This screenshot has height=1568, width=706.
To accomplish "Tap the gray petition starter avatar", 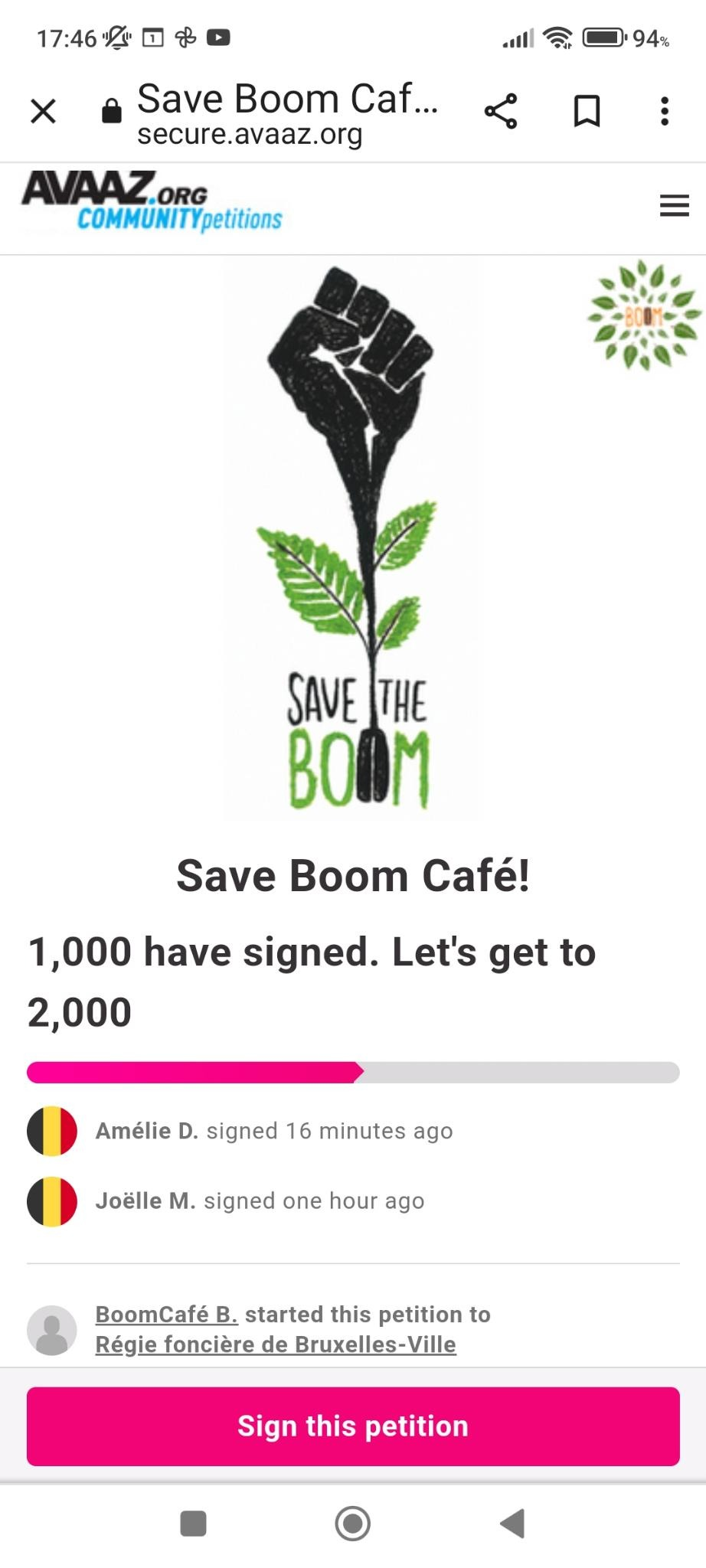I will (52, 1331).
